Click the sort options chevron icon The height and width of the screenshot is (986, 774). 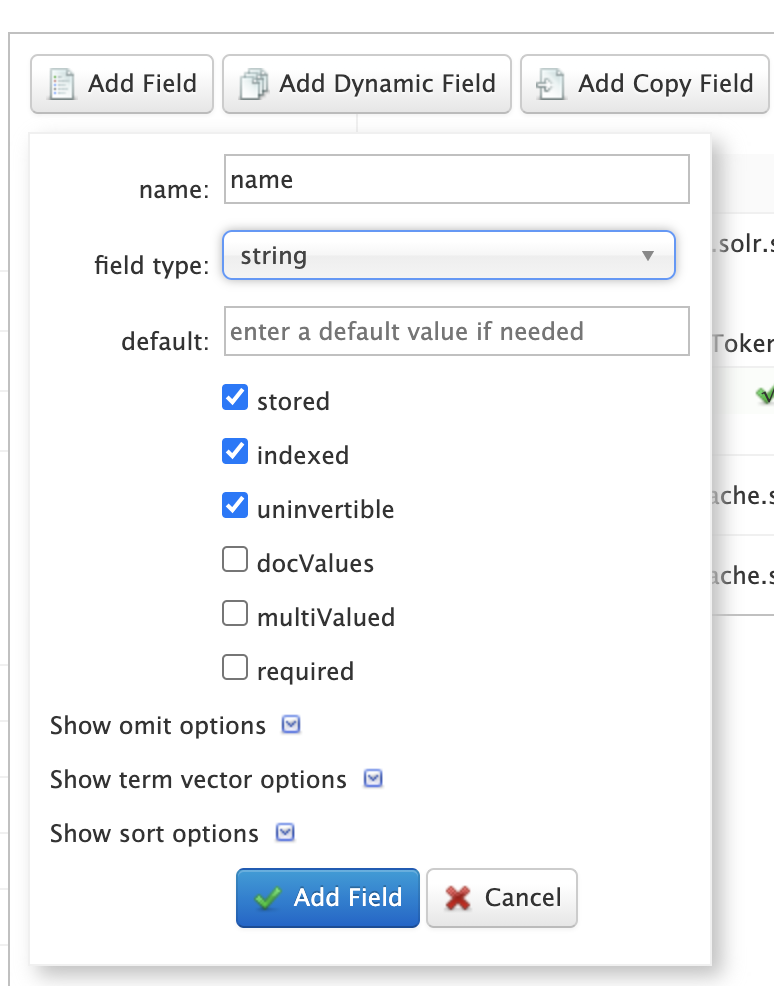284,833
